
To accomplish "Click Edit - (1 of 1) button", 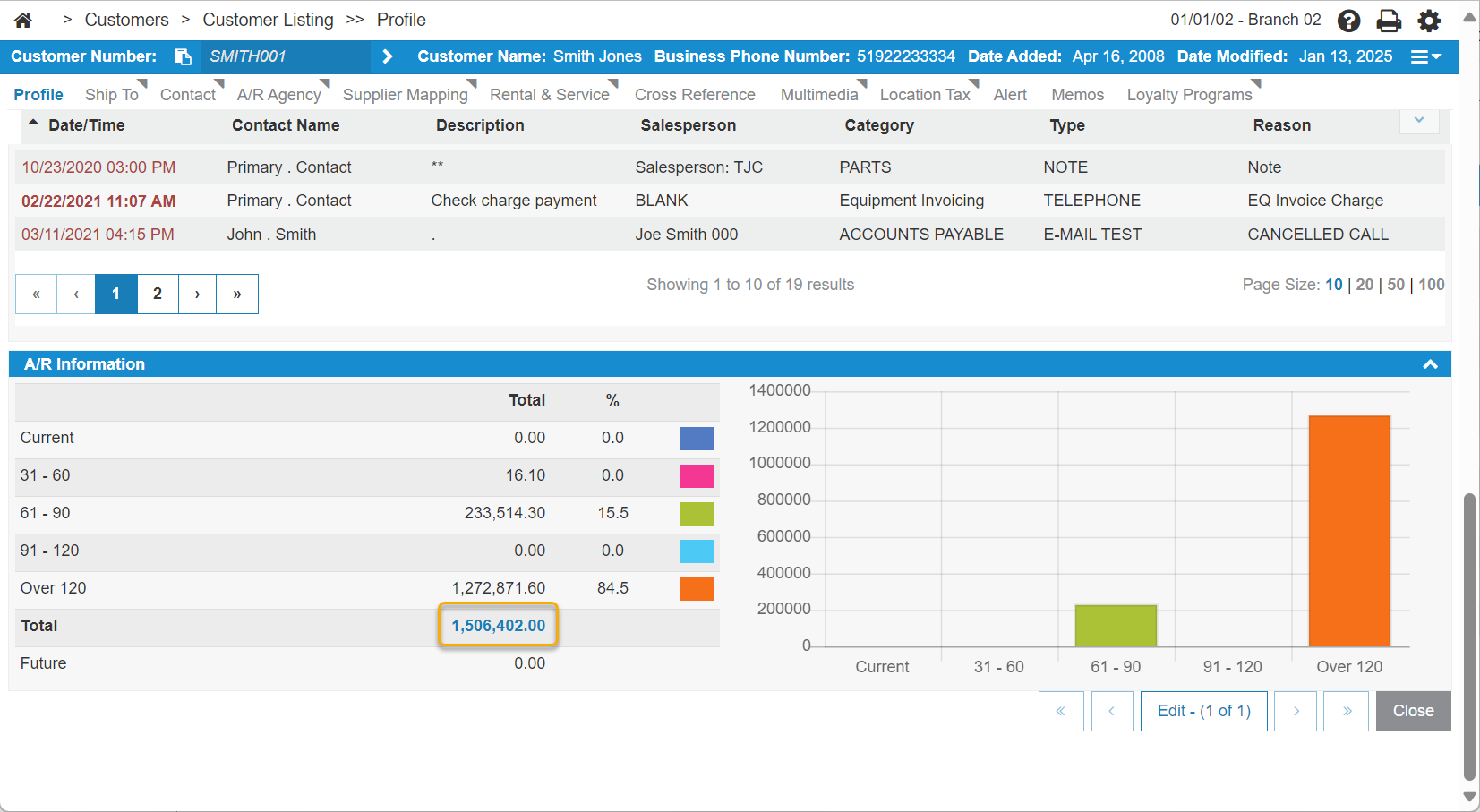I will 1204,711.
